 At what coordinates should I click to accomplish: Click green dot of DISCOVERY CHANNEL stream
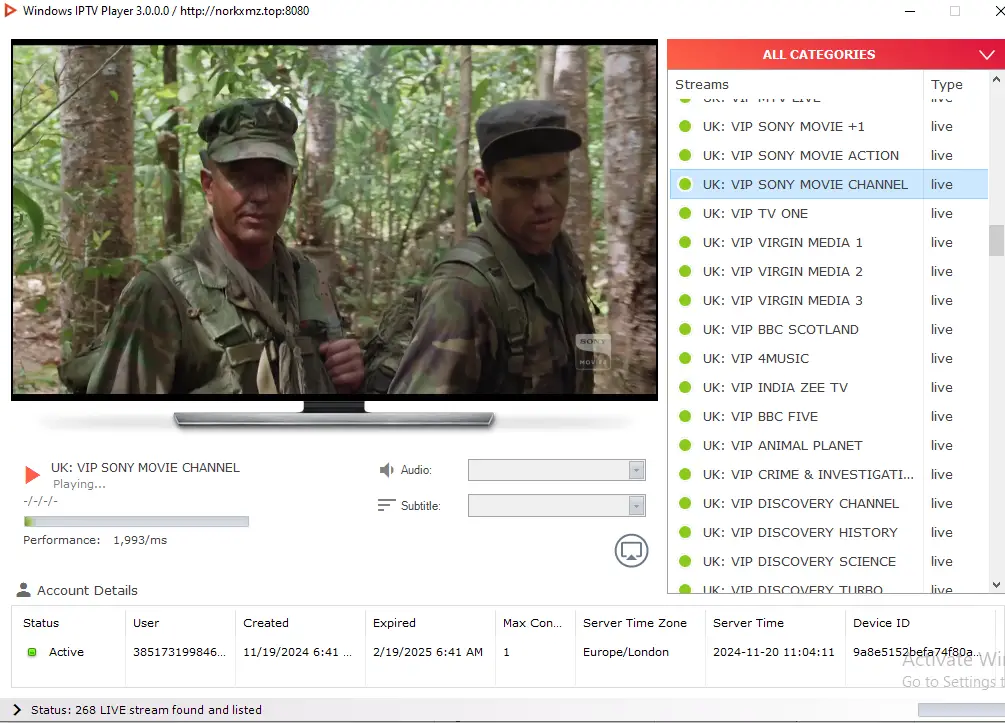coord(685,503)
